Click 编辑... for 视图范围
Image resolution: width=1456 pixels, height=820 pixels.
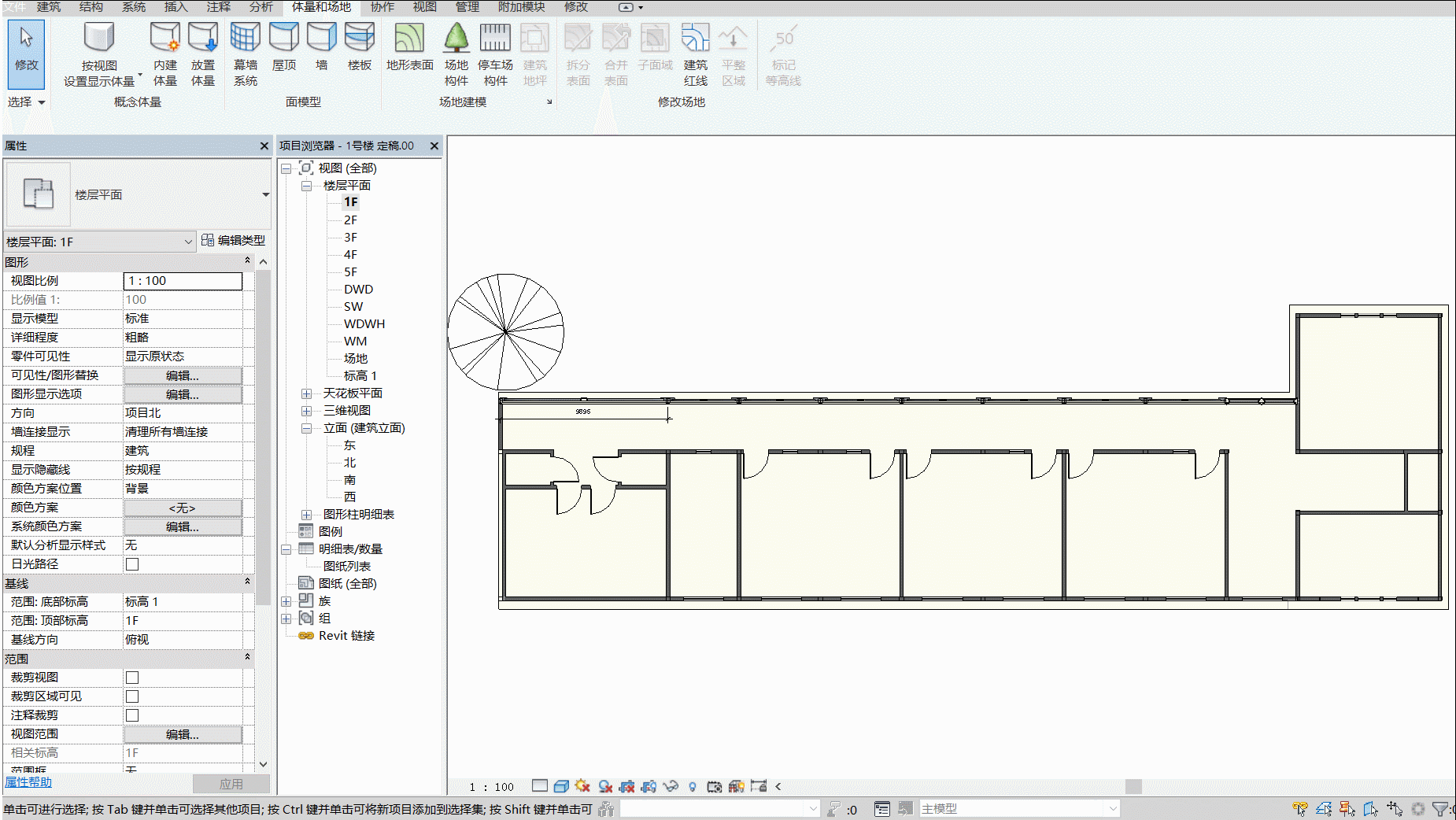(183, 734)
